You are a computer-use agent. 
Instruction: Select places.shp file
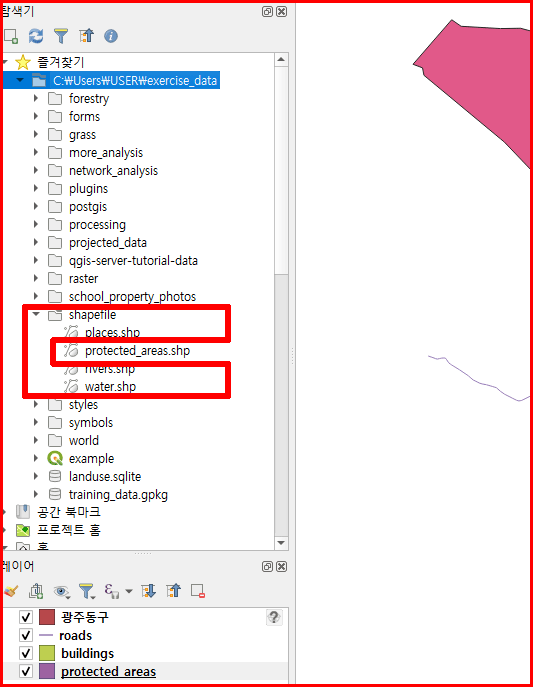coord(113,333)
